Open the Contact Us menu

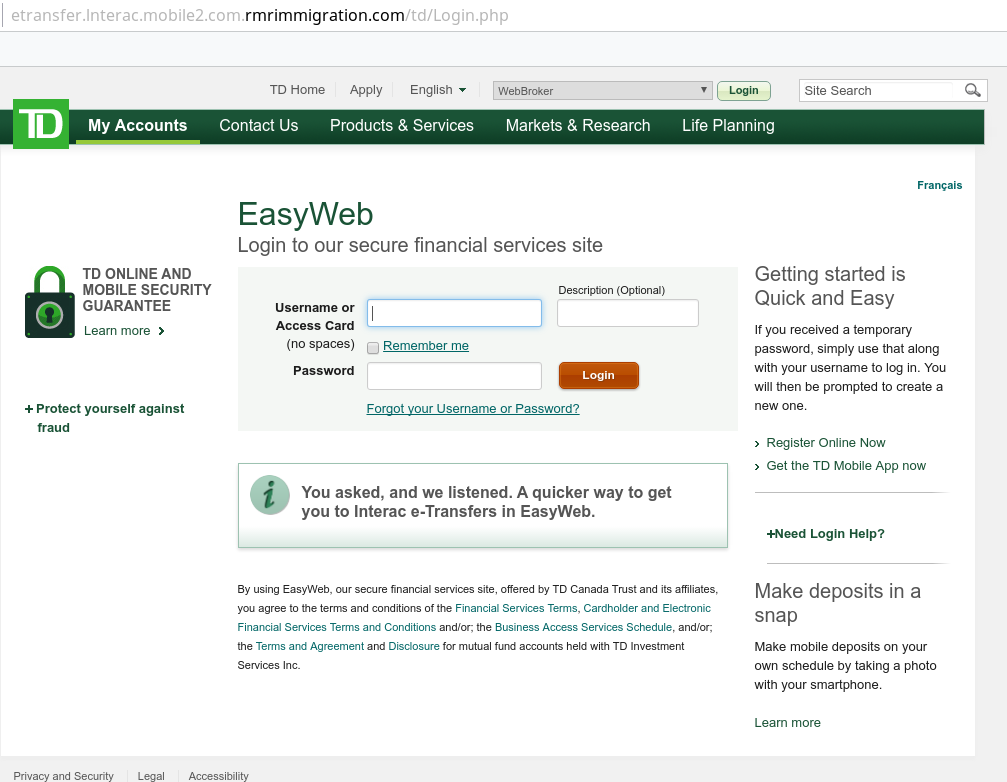[x=259, y=126]
